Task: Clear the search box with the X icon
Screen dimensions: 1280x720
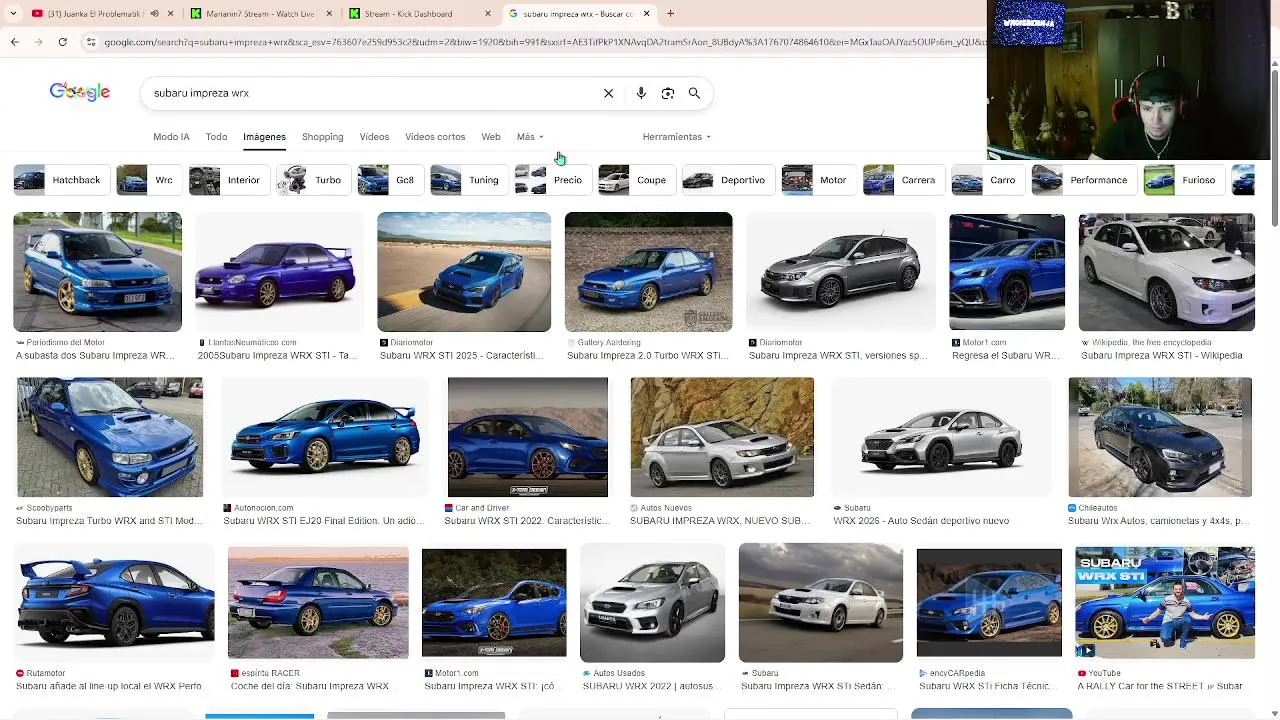Action: coord(608,93)
